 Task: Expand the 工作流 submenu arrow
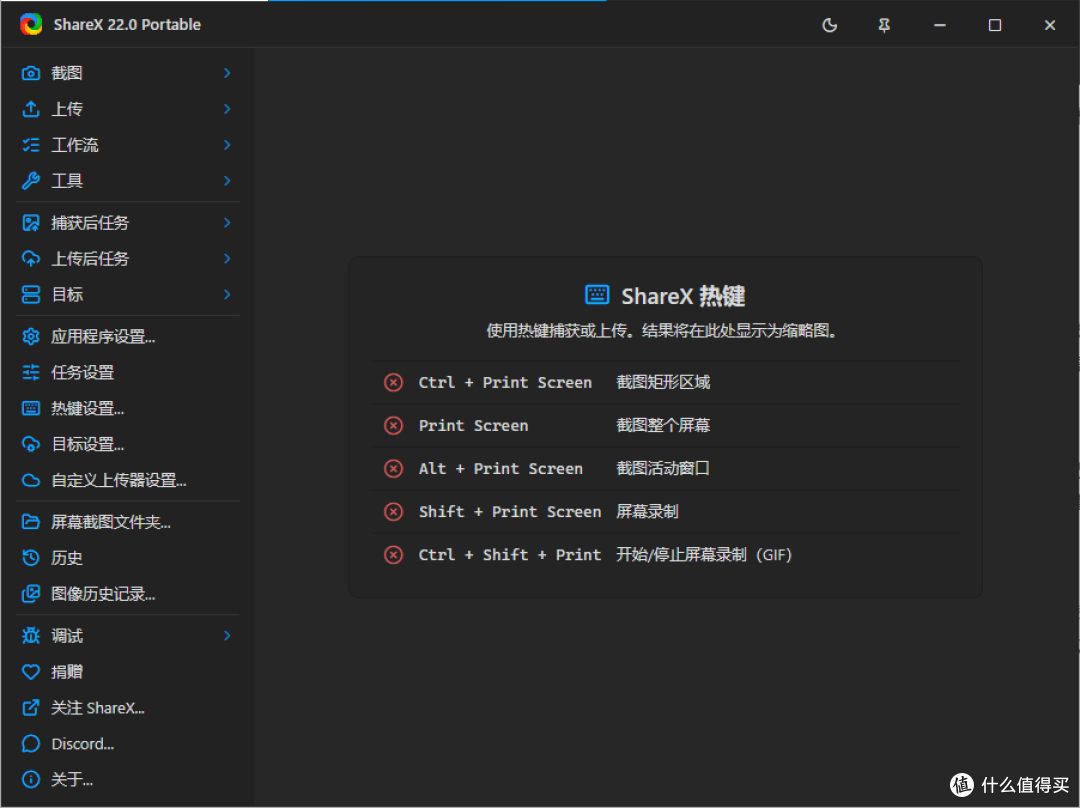(x=227, y=145)
